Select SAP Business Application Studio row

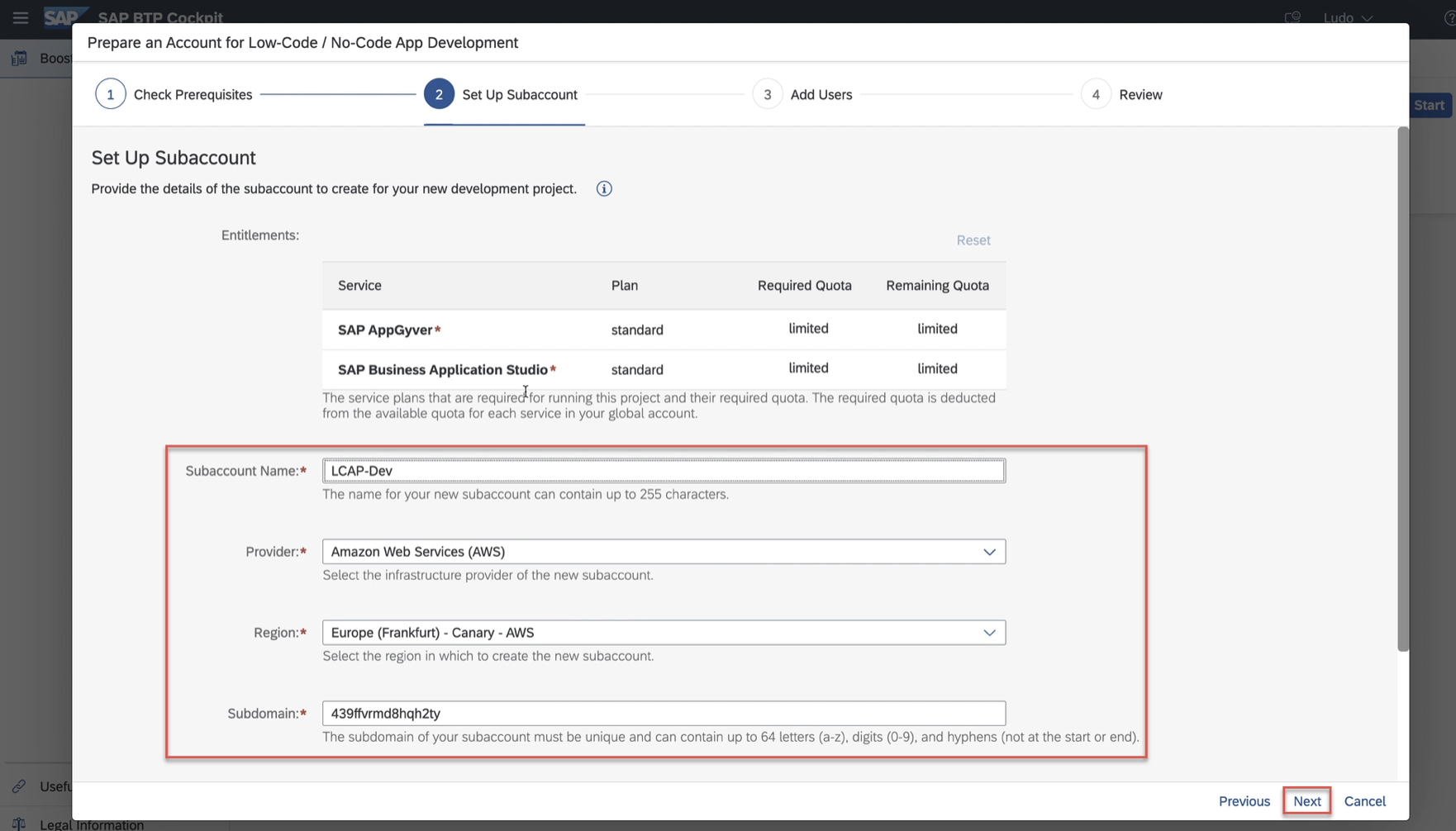tap(664, 369)
